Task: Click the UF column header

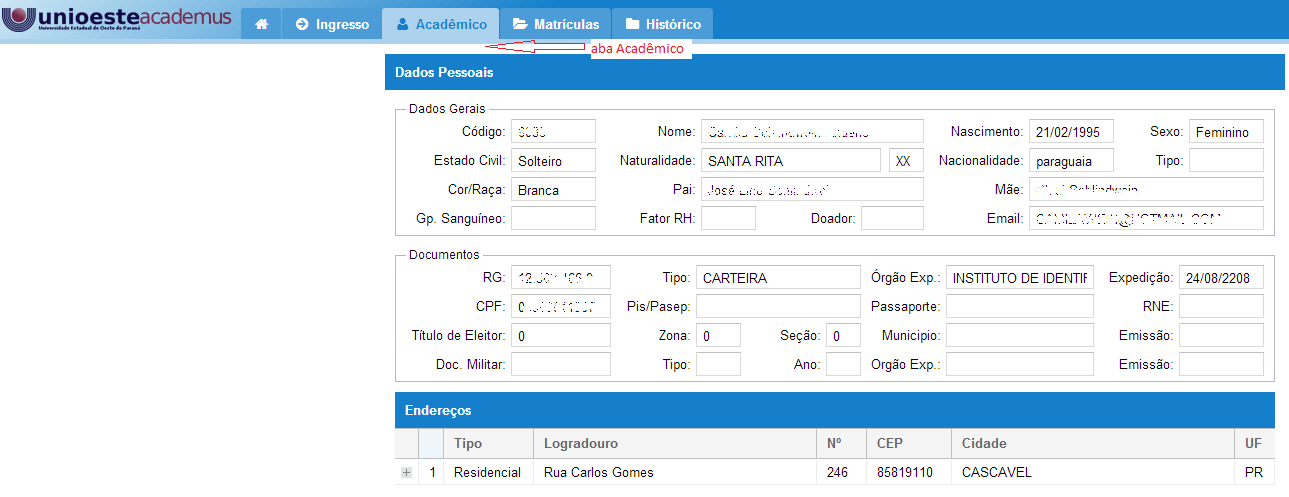Action: pyautogui.click(x=1255, y=444)
